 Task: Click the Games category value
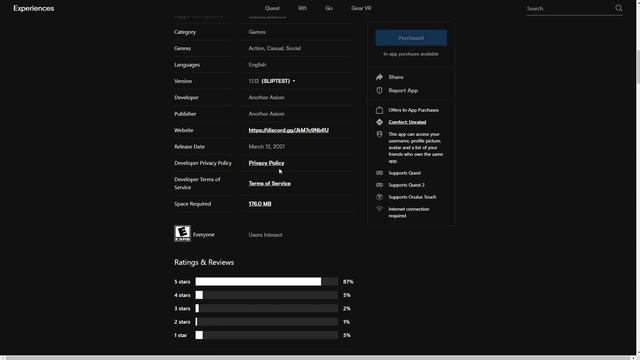(257, 32)
